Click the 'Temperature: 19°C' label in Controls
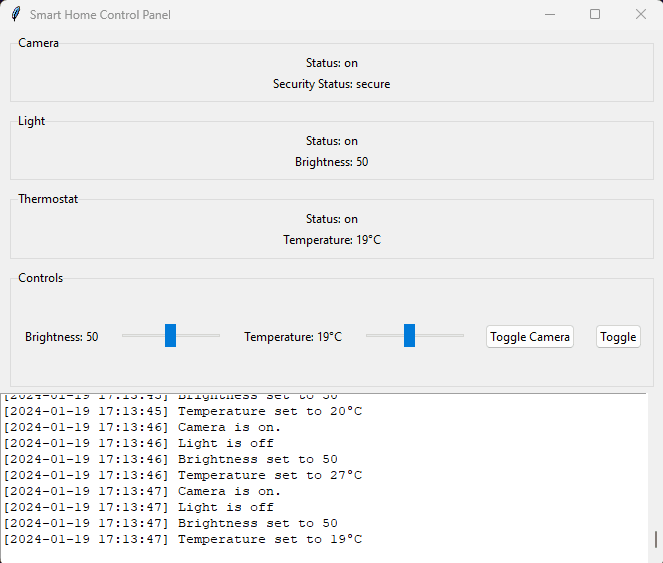Image resolution: width=663 pixels, height=563 pixels. 293,337
